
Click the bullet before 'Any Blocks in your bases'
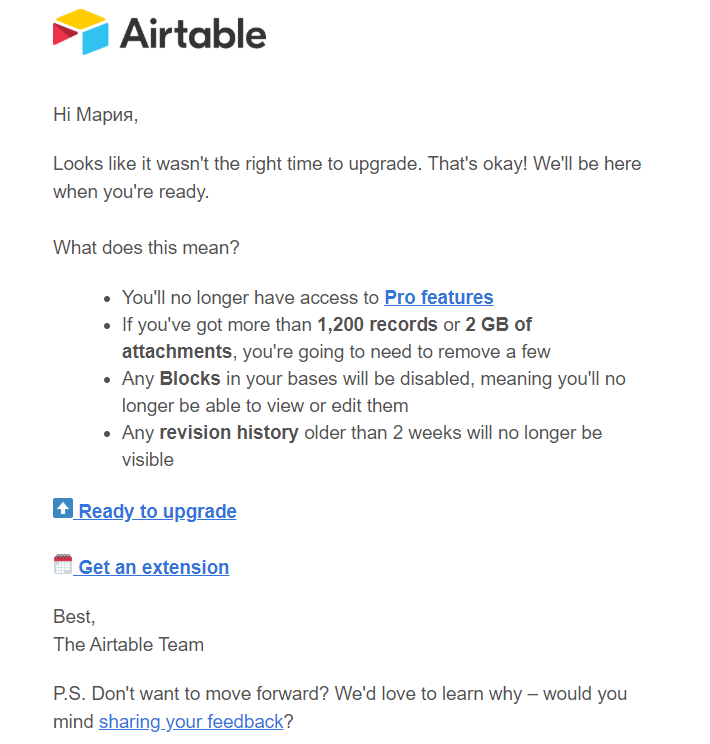107,380
